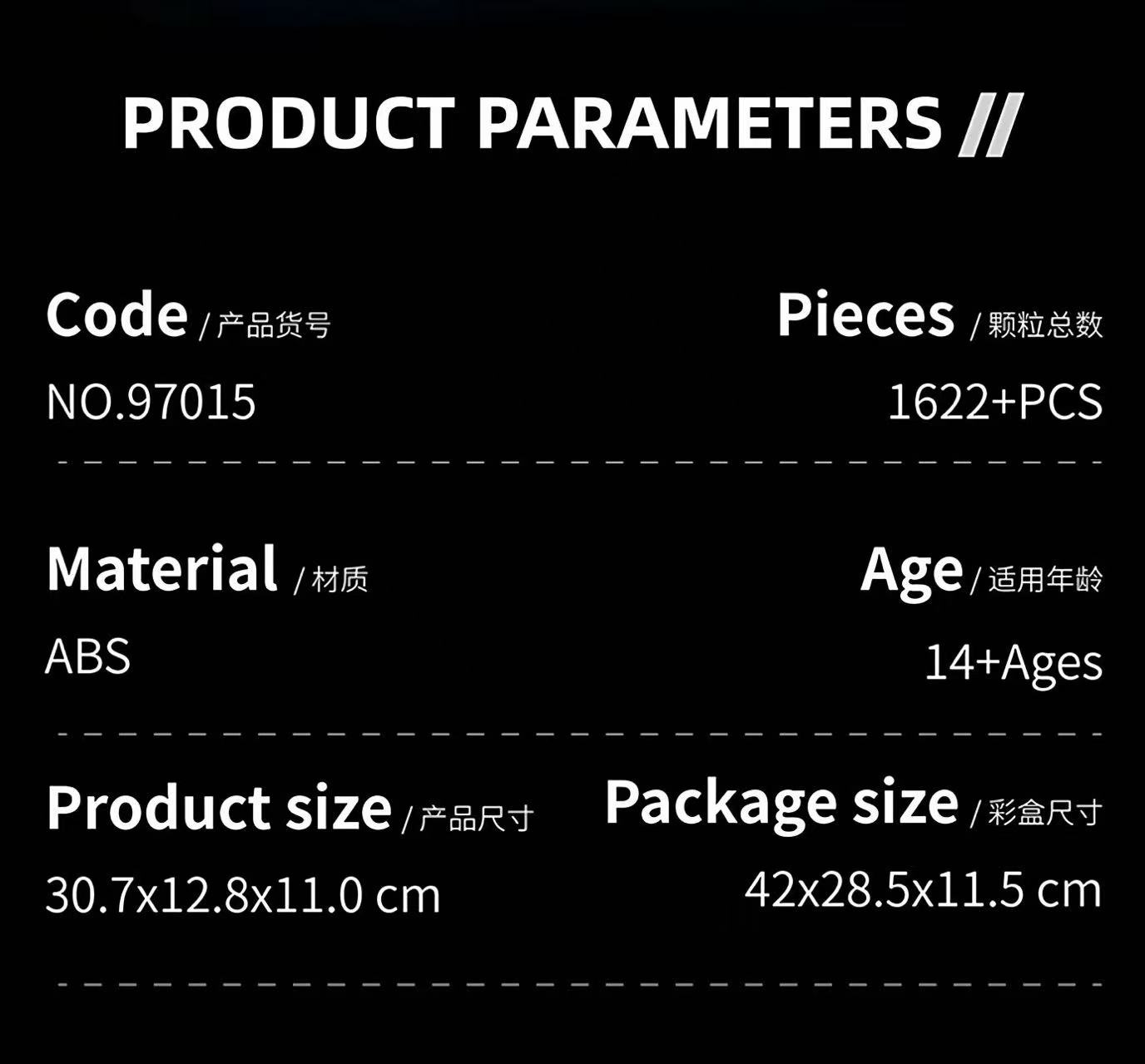Select the 14+Ages value
Screen dimensions: 1145x1064
click(x=1014, y=662)
